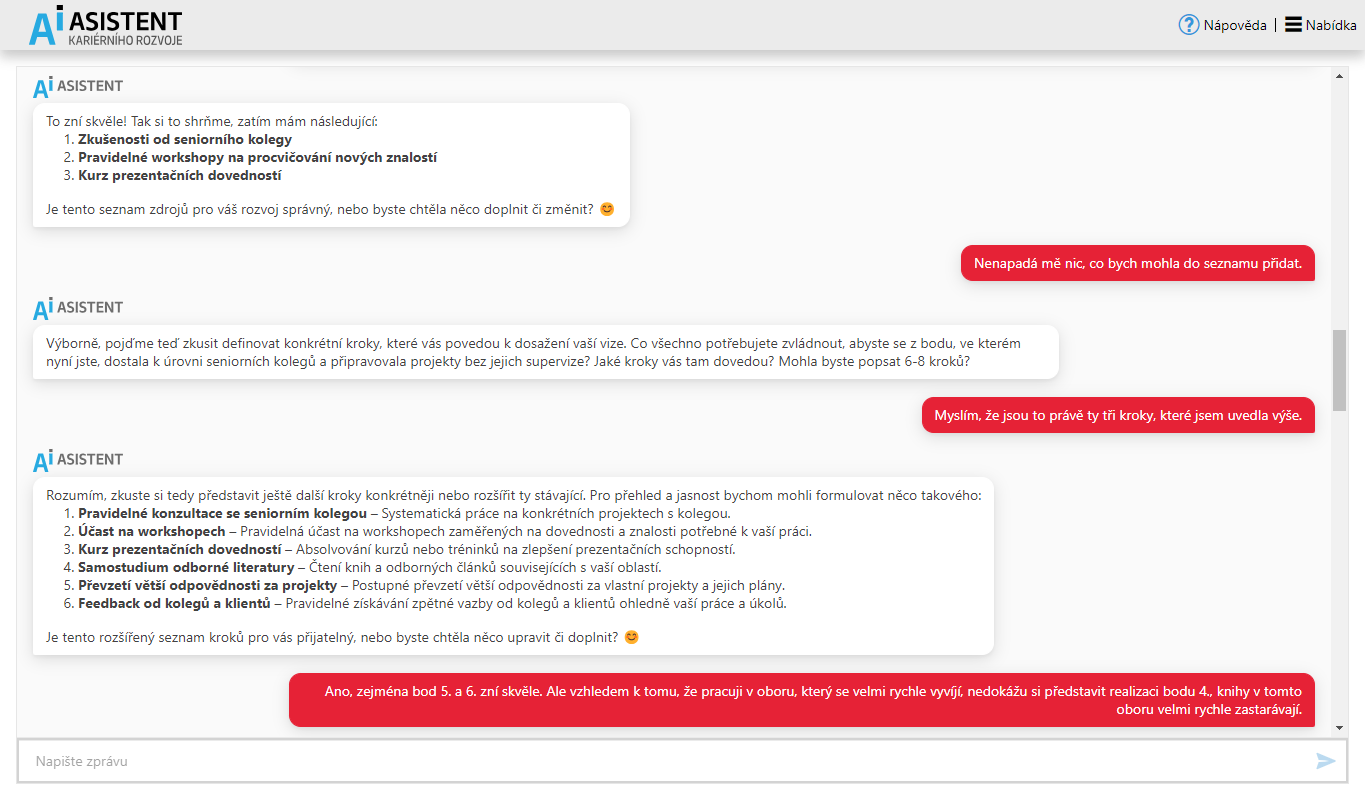Viewport: 1365px width, 800px height.
Task: Click the Nápověda question mark icon
Action: click(1188, 25)
